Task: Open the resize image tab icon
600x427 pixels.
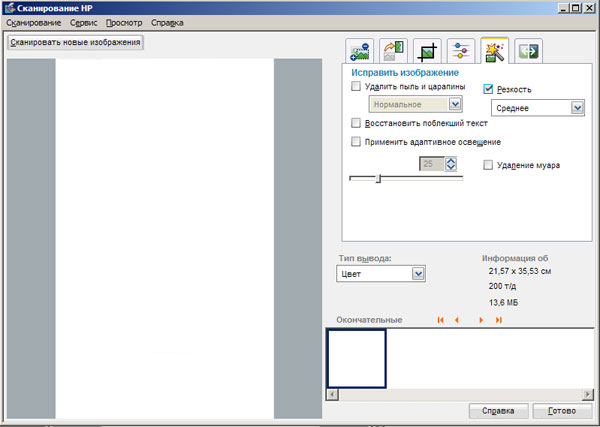Action: [359, 51]
